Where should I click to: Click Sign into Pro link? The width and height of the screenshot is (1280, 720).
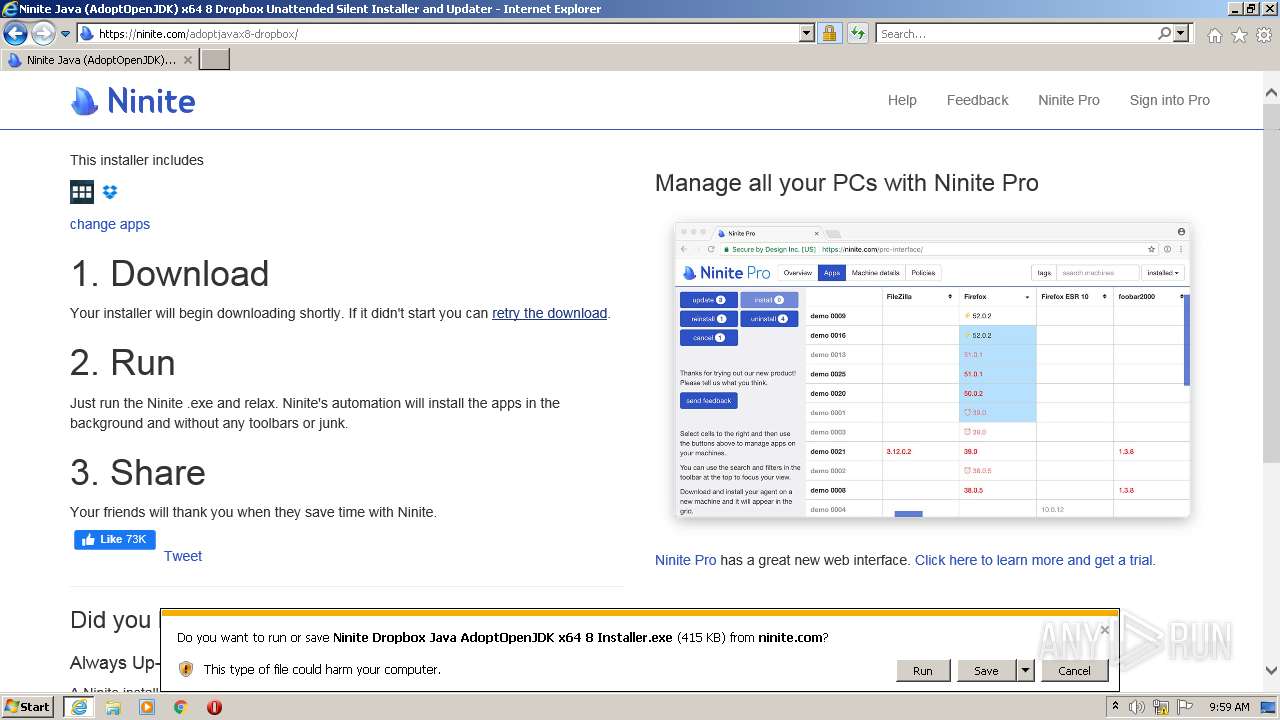(x=1169, y=100)
